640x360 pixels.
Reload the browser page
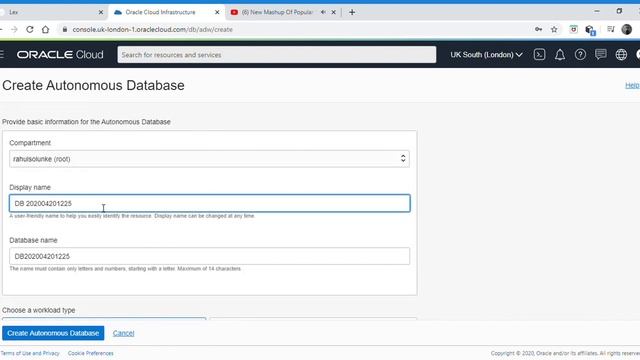[29, 29]
